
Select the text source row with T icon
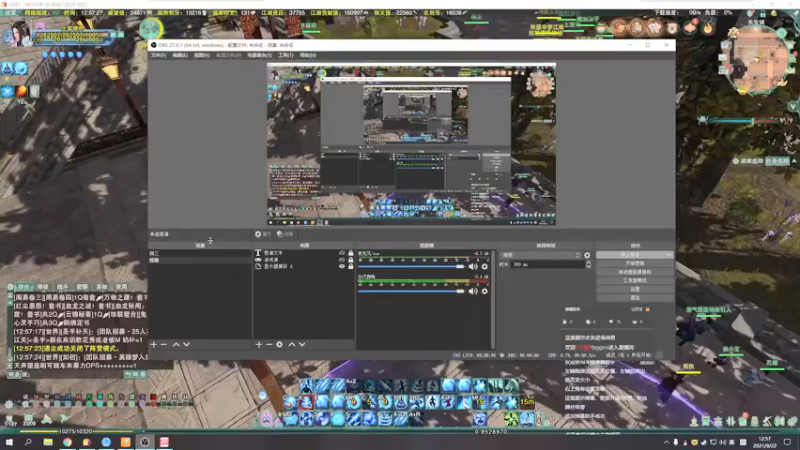[x=304, y=253]
